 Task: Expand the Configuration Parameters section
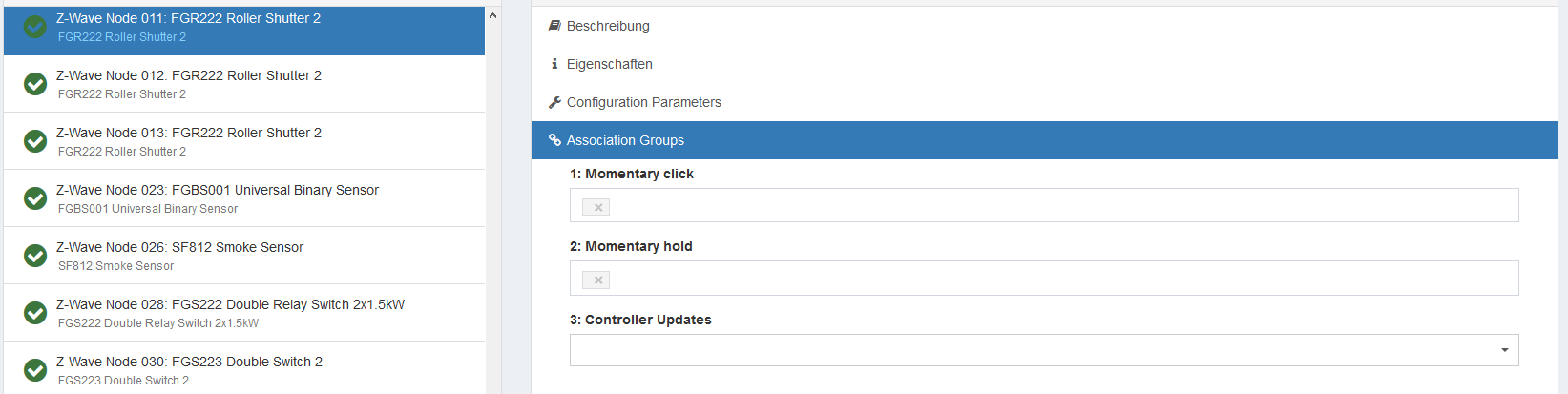click(x=644, y=102)
